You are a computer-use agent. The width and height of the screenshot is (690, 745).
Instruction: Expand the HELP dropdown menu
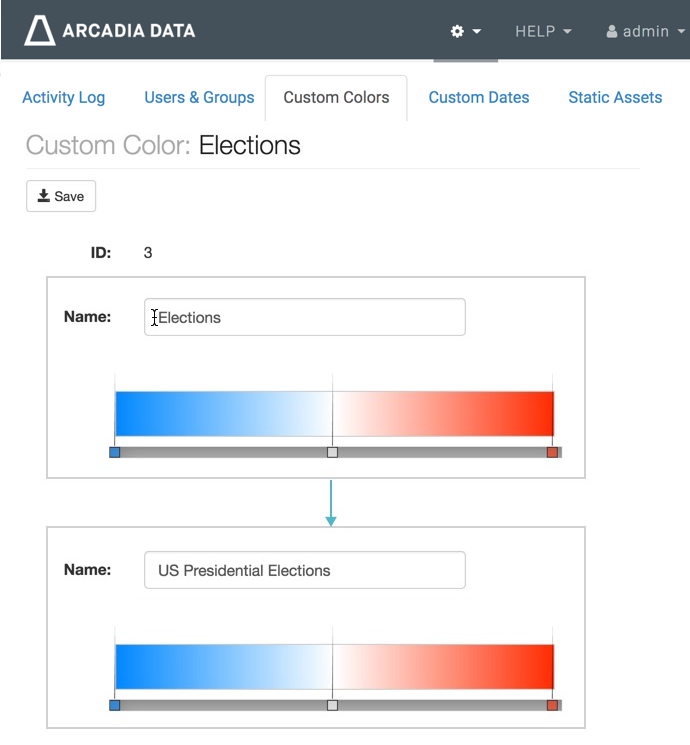pos(543,31)
